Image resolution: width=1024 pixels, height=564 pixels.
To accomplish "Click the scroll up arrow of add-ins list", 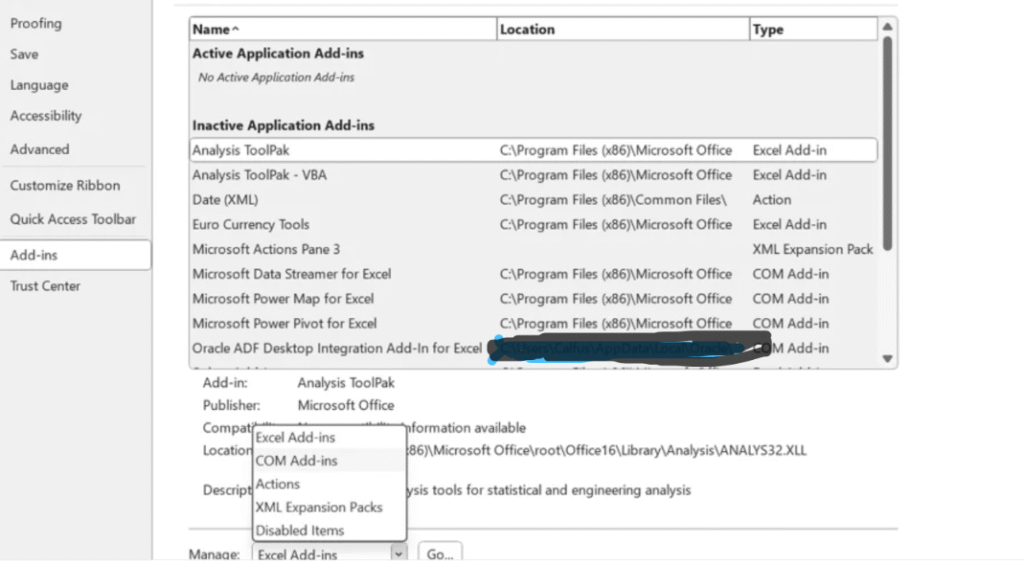I will 887,27.
